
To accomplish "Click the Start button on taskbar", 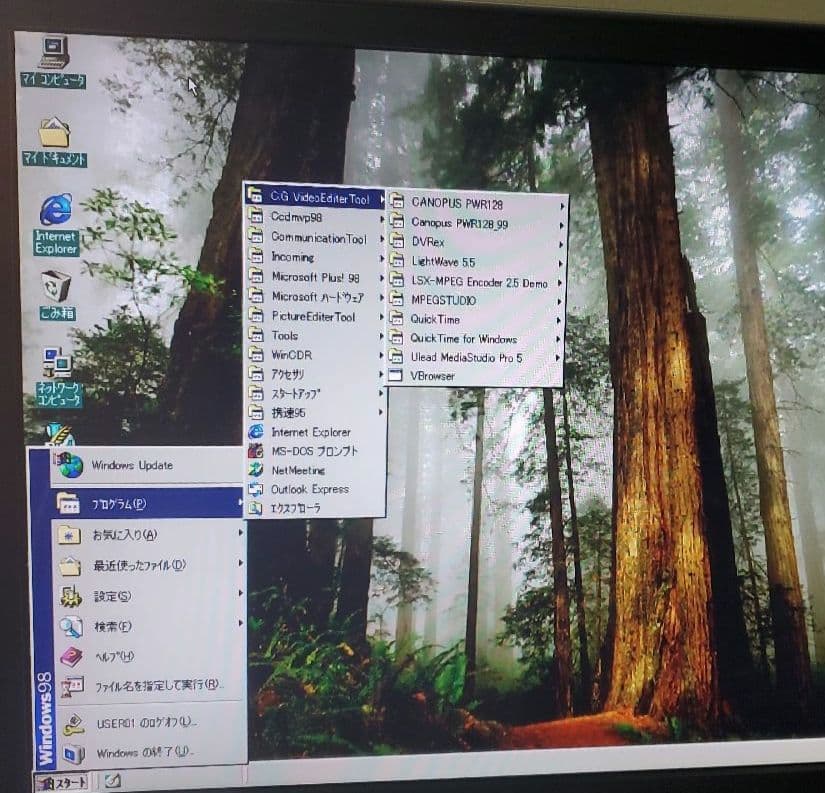I will (61, 781).
